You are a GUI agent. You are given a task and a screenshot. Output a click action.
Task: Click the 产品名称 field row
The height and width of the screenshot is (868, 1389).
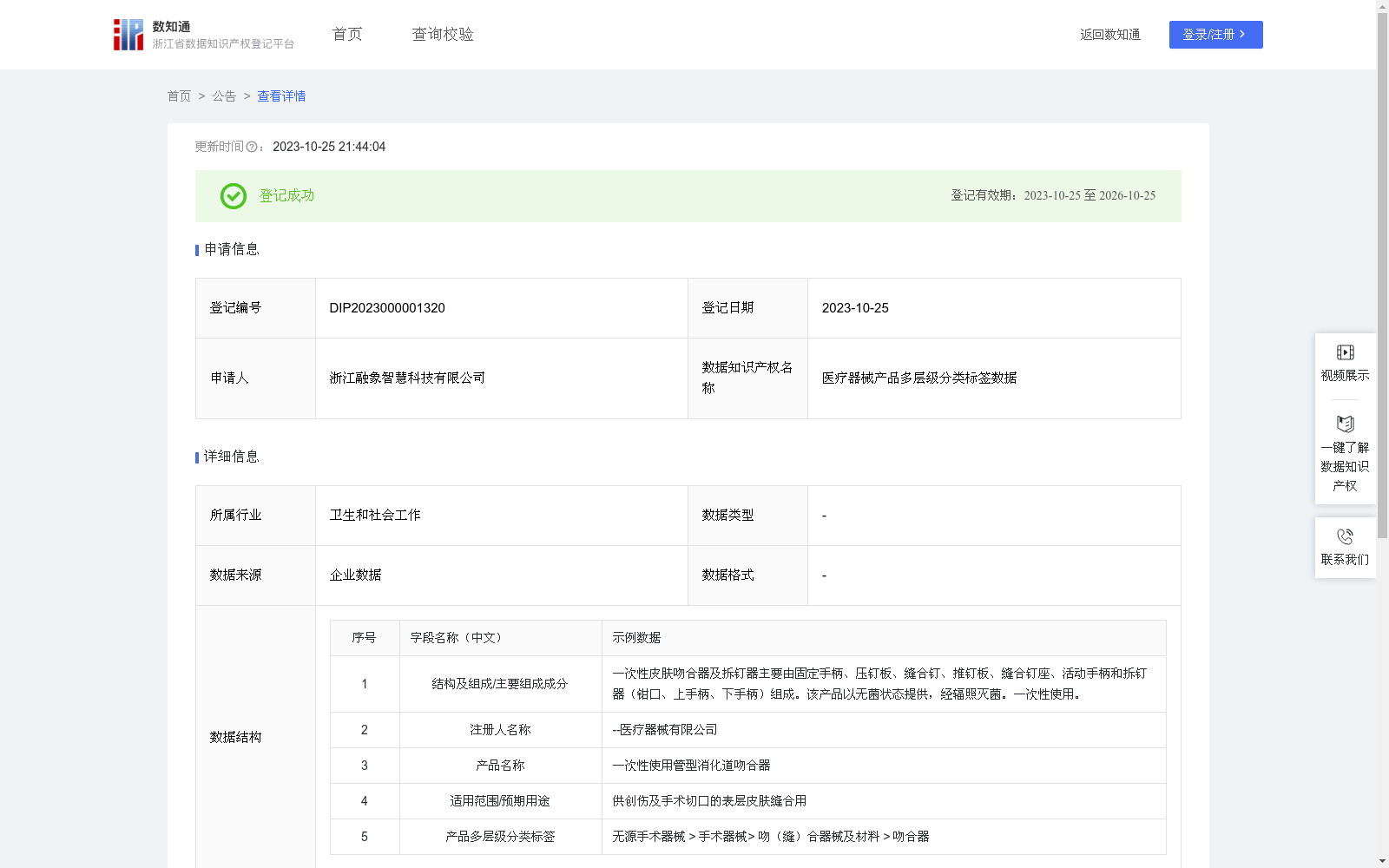tap(748, 766)
